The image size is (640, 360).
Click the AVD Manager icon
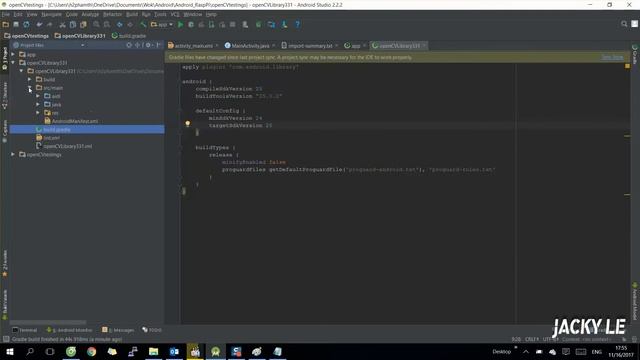pyautogui.click(x=245, y=24)
